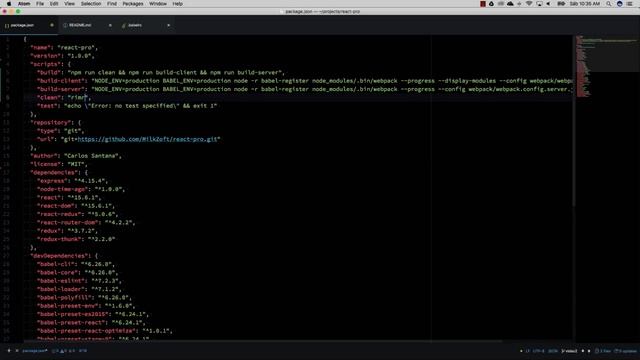Click the Wi-Fi status icon

point(529,4)
